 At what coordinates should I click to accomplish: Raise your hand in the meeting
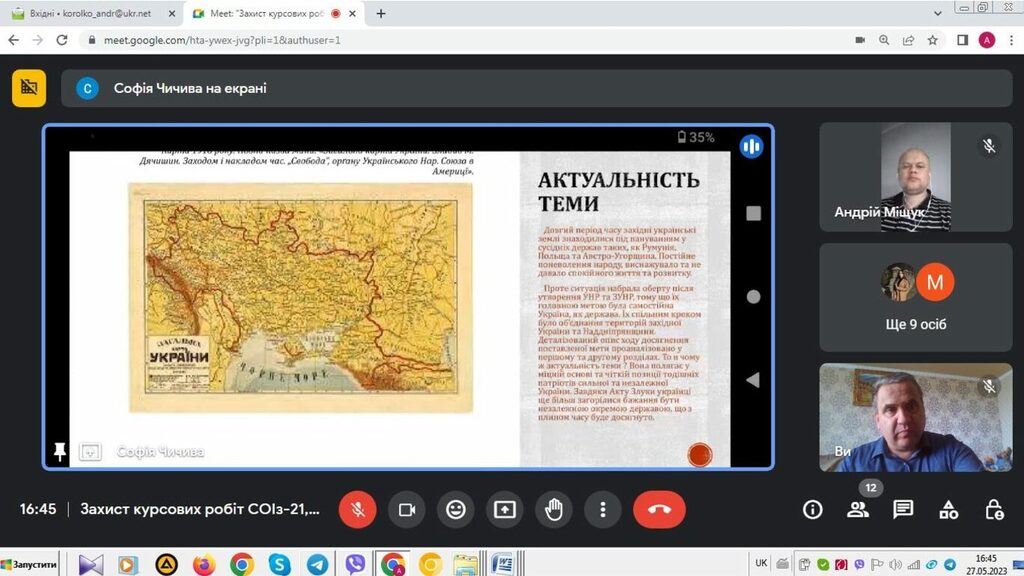click(553, 510)
